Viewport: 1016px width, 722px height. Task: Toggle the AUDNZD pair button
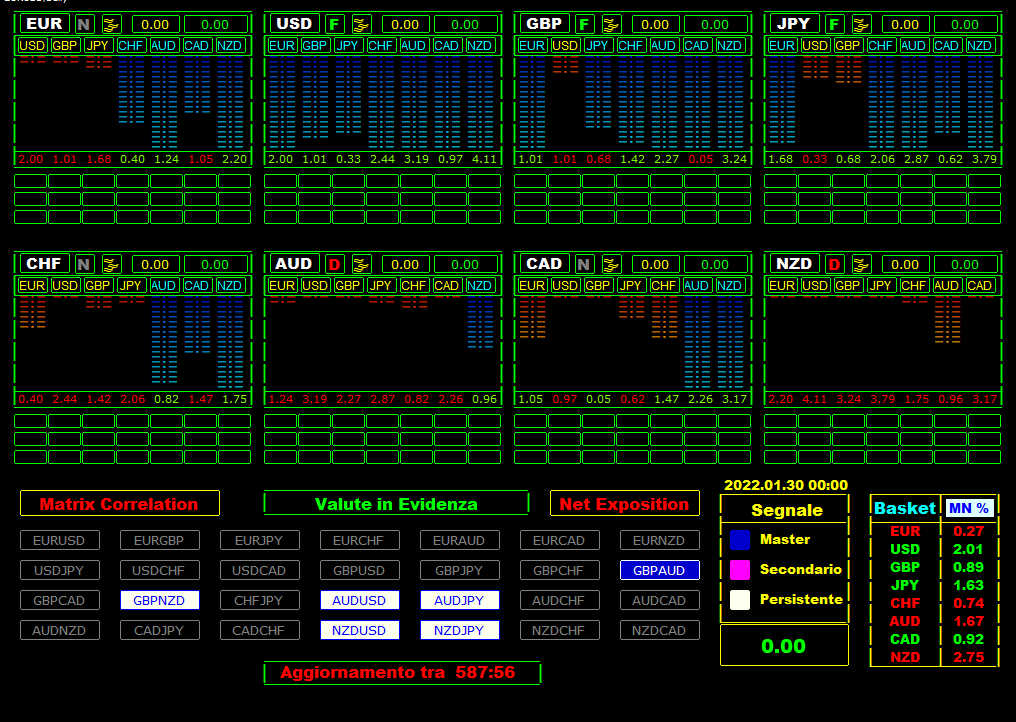click(x=60, y=630)
